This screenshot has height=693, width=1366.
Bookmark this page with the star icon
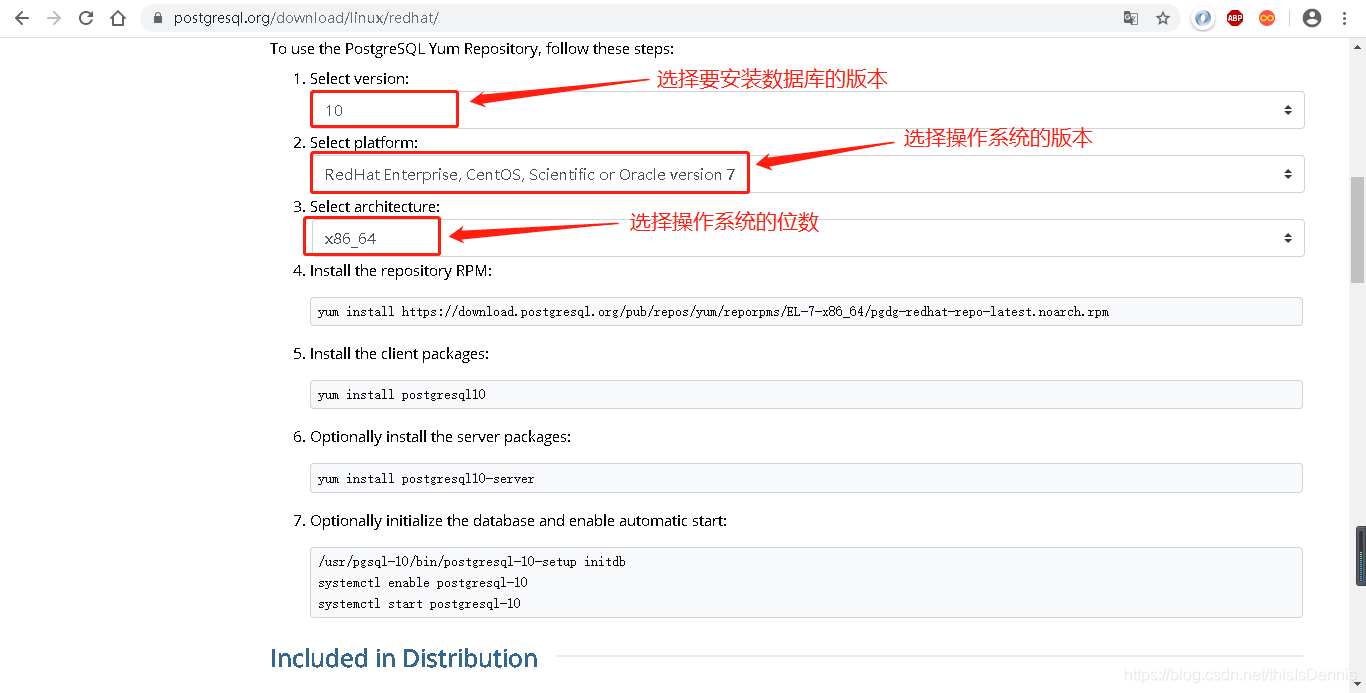coord(1163,18)
